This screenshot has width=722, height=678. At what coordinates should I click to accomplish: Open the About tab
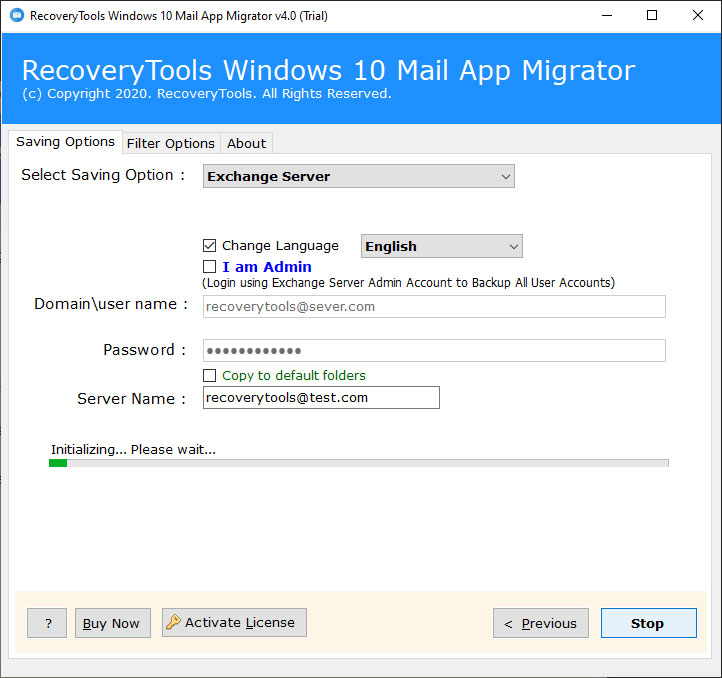(246, 144)
